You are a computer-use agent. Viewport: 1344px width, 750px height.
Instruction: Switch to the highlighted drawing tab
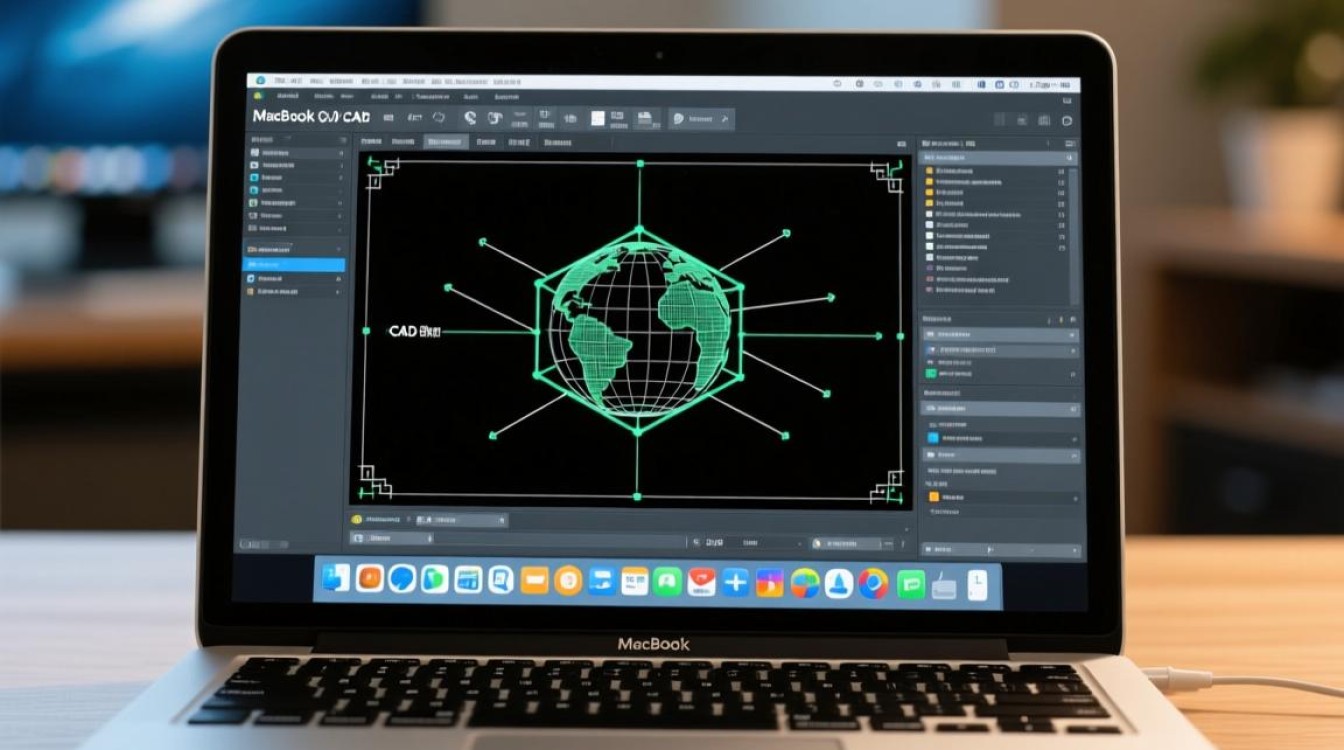pos(447,141)
